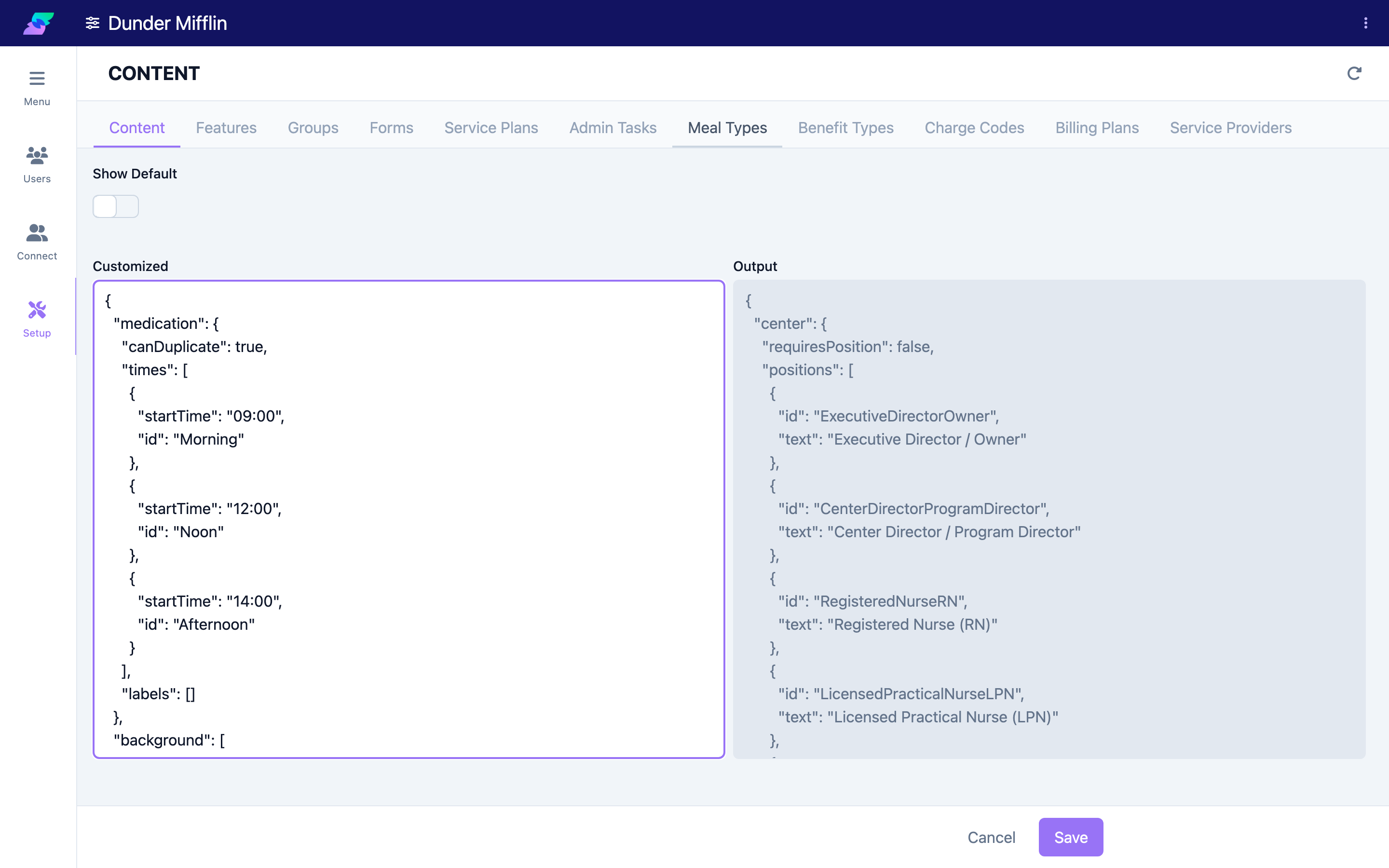Viewport: 1389px width, 868px height.
Task: Click the Dunder Mifflin organization name
Action: click(x=168, y=23)
